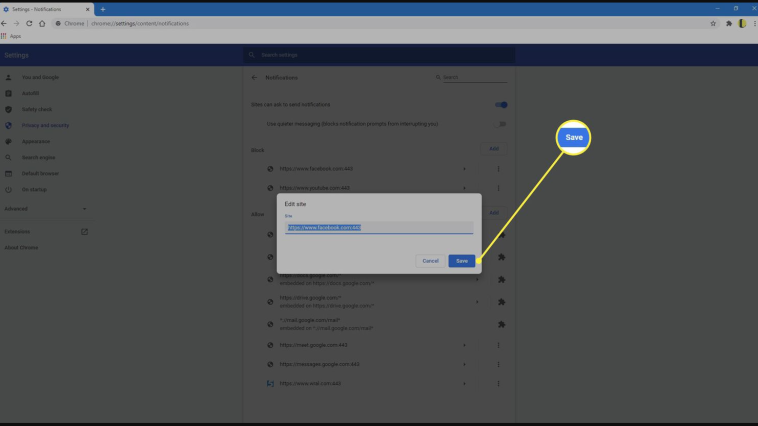The image size is (758, 426).
Task: Click the Save button in Edit site dialog
Action: click(x=461, y=261)
